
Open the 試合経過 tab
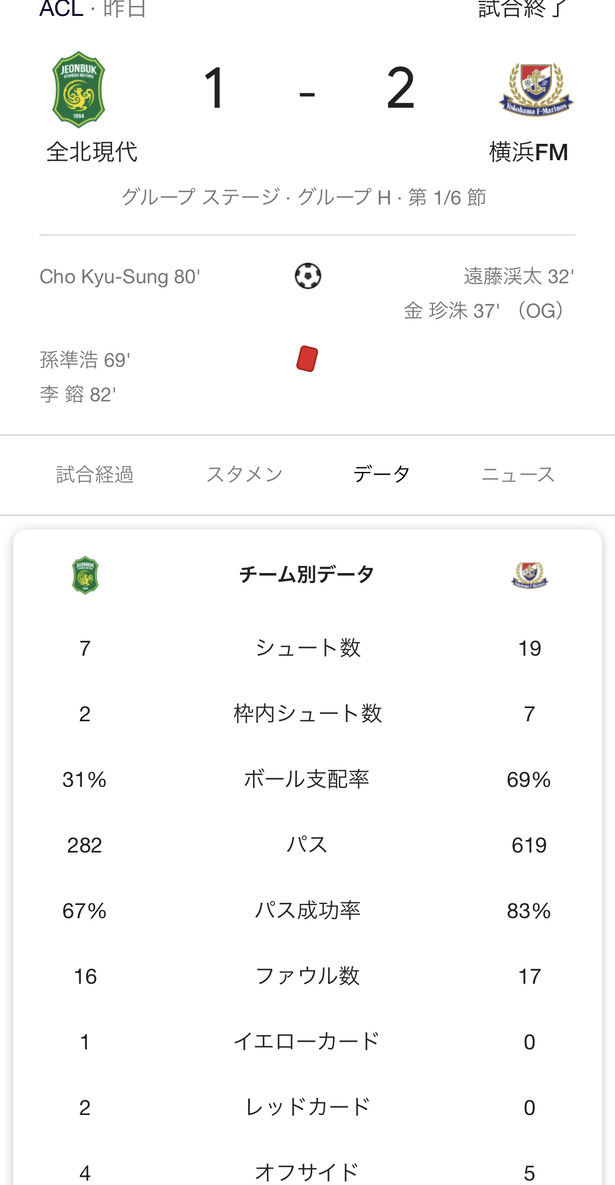click(x=94, y=475)
